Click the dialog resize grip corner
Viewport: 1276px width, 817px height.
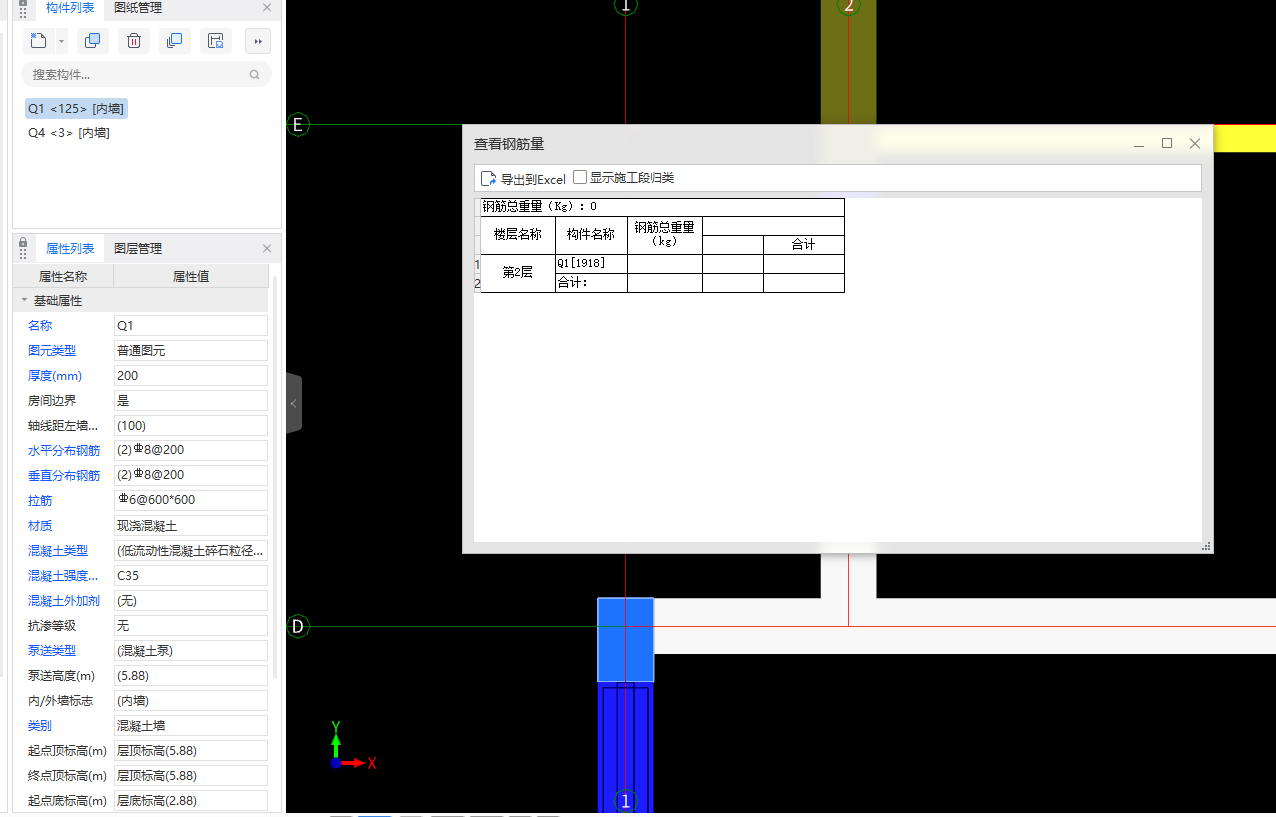pos(1206,546)
